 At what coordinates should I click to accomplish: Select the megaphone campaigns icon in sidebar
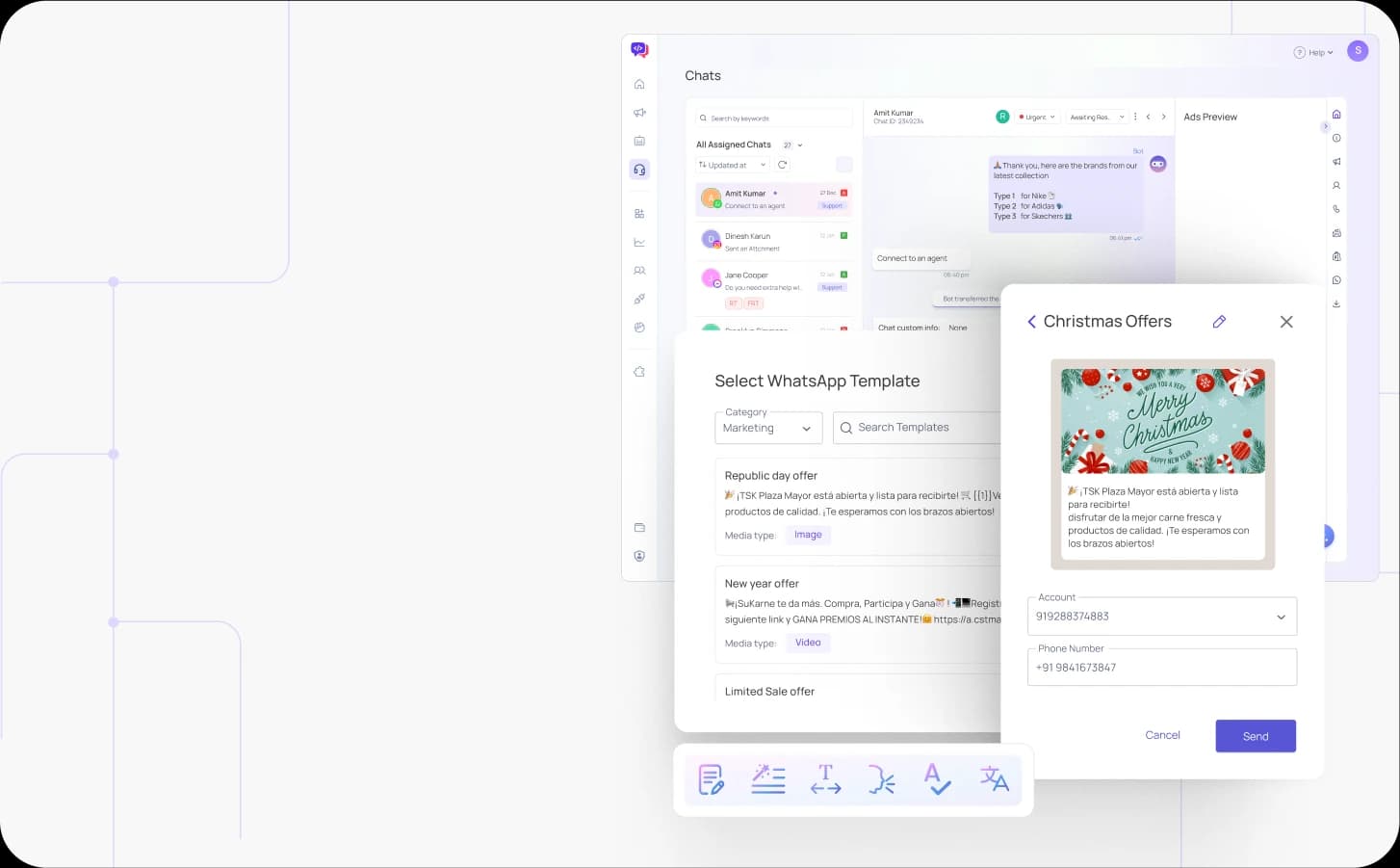coord(639,112)
